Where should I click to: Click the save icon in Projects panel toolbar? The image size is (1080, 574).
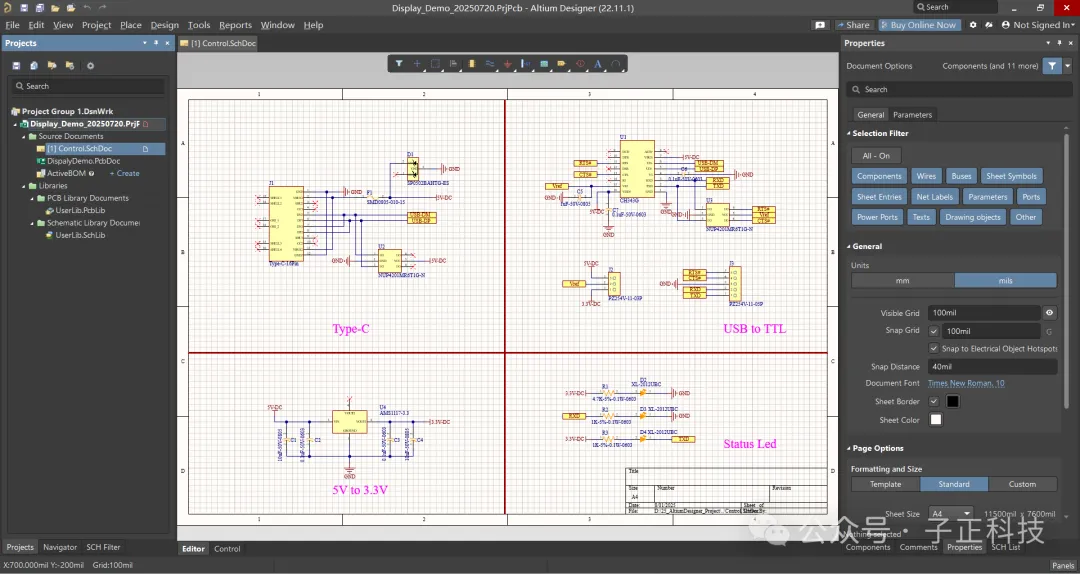(x=17, y=65)
